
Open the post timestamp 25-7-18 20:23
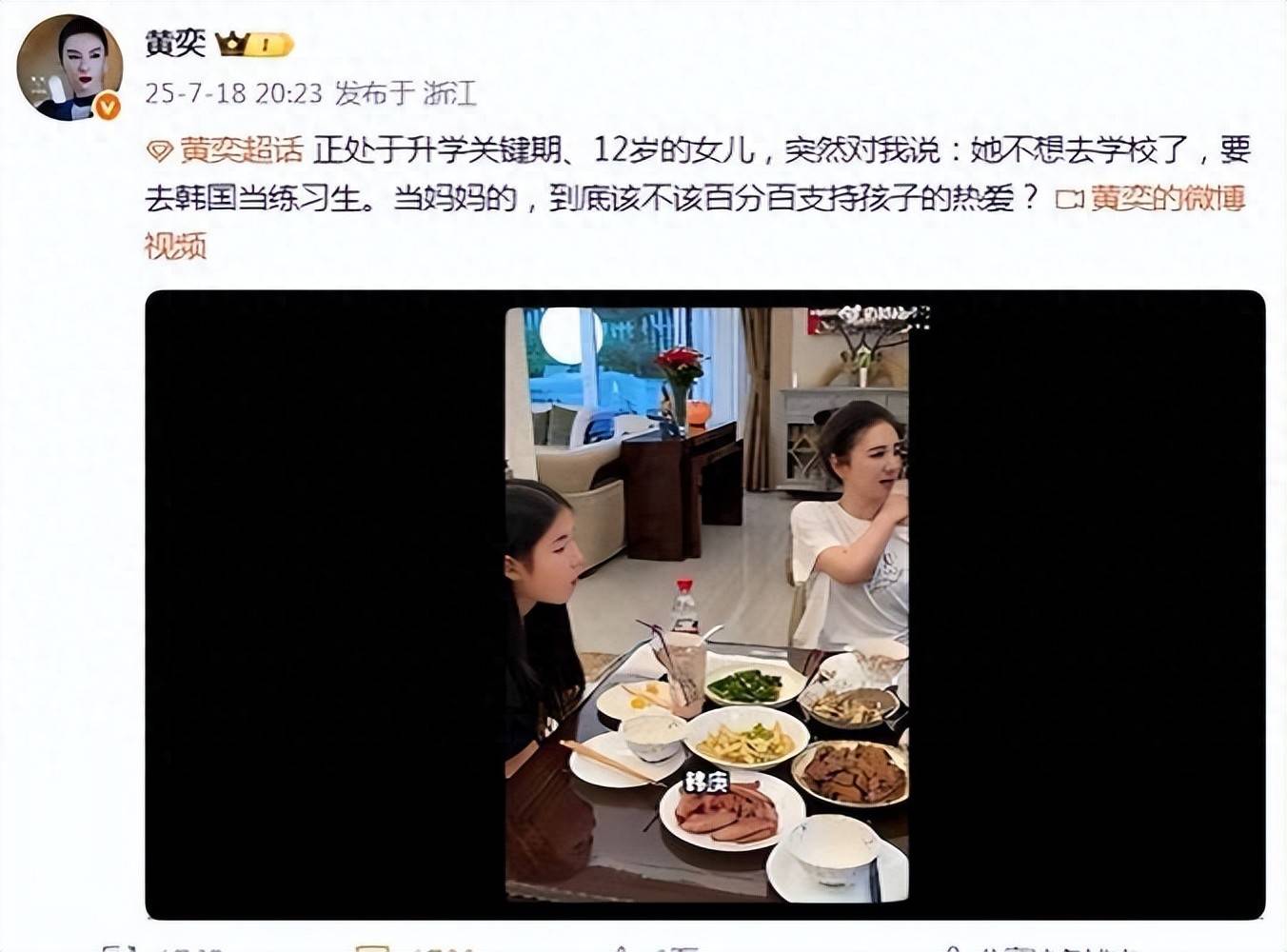(233, 93)
